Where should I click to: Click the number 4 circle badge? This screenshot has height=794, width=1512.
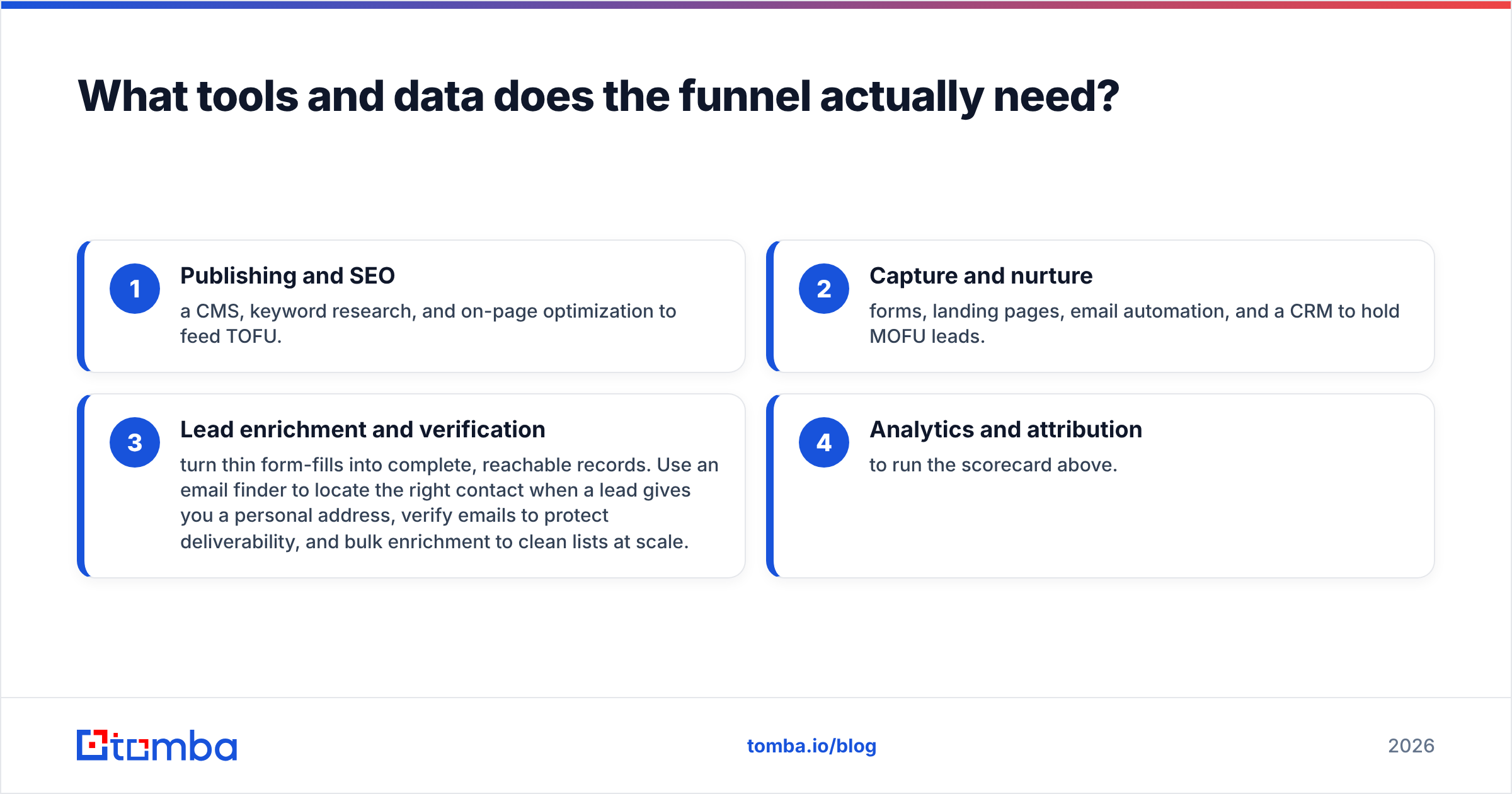[824, 442]
